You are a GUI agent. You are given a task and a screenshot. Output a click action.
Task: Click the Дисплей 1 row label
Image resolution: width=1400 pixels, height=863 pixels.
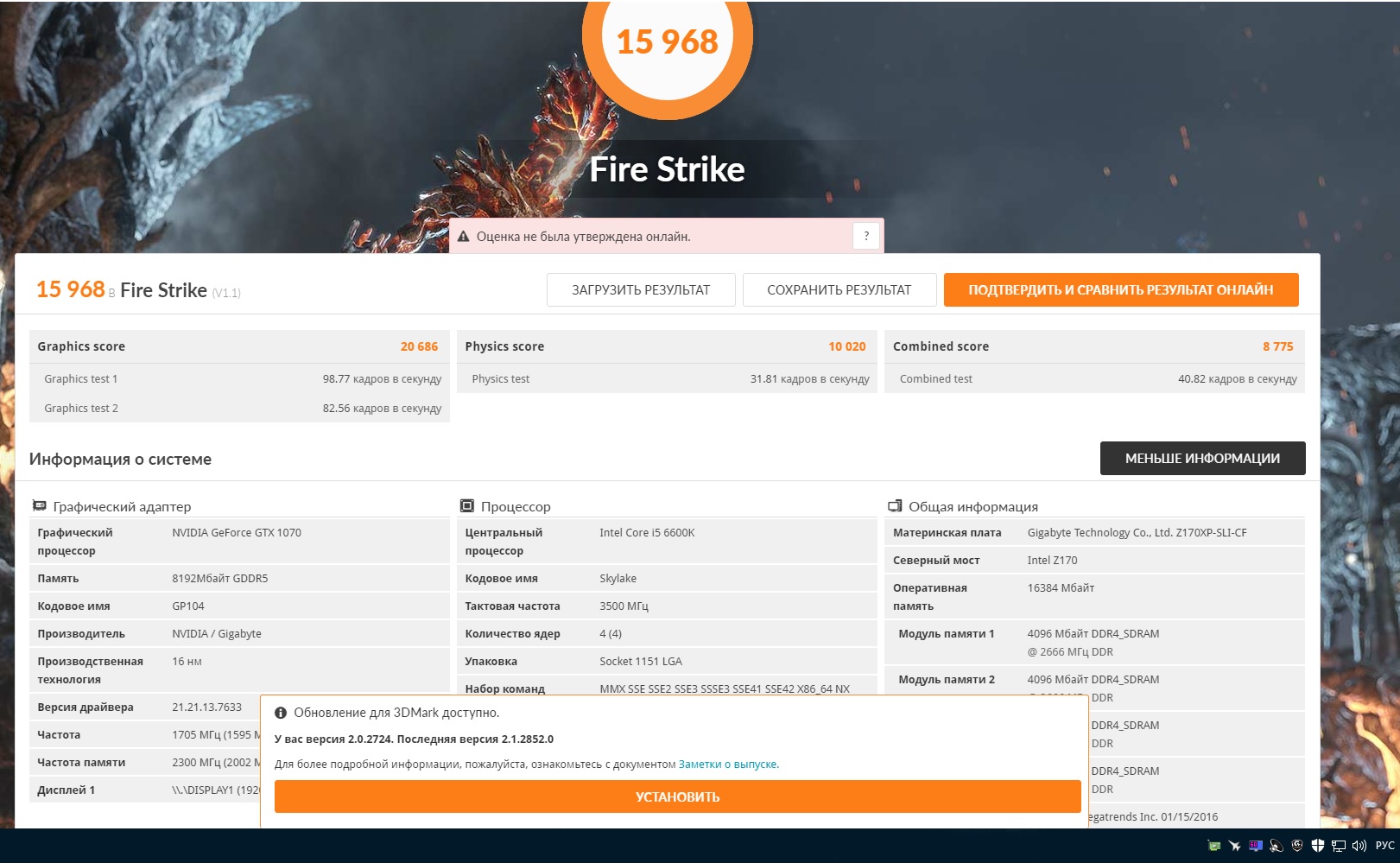(x=66, y=790)
